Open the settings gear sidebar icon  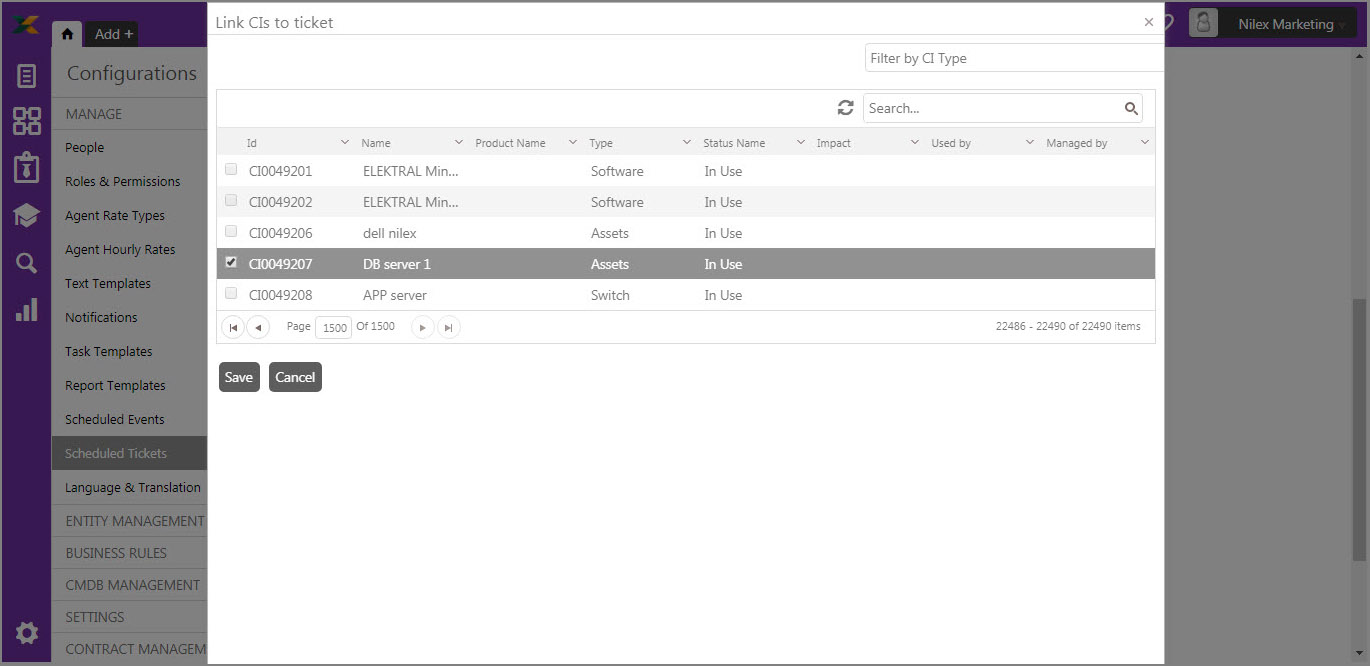tap(27, 633)
